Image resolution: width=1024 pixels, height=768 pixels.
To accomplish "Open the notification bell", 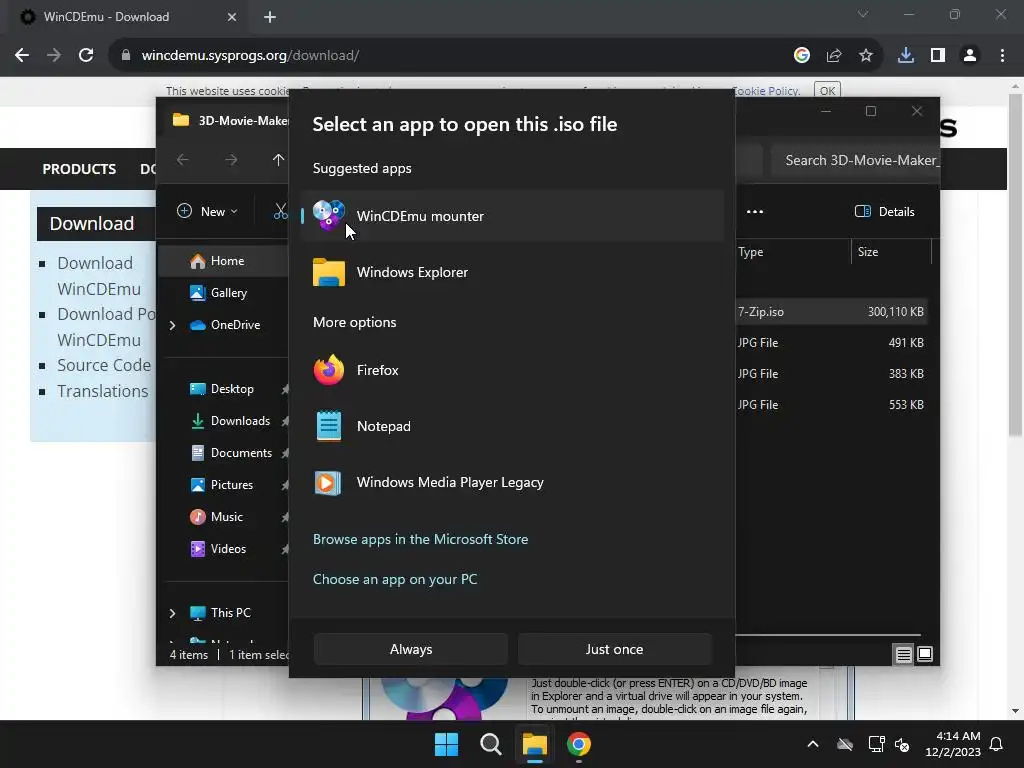I will point(996,744).
